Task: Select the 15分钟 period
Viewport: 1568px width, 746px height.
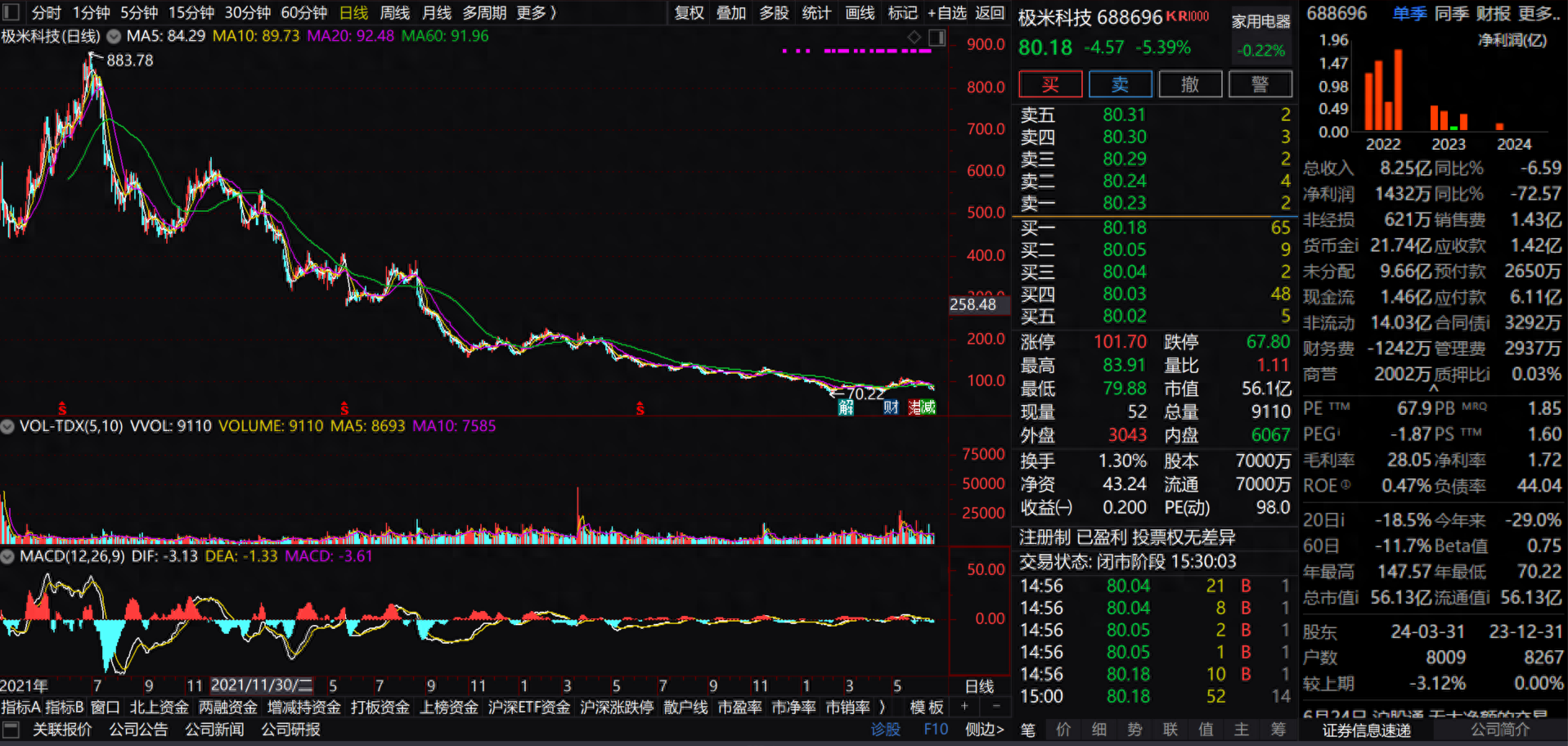Action: (191, 13)
